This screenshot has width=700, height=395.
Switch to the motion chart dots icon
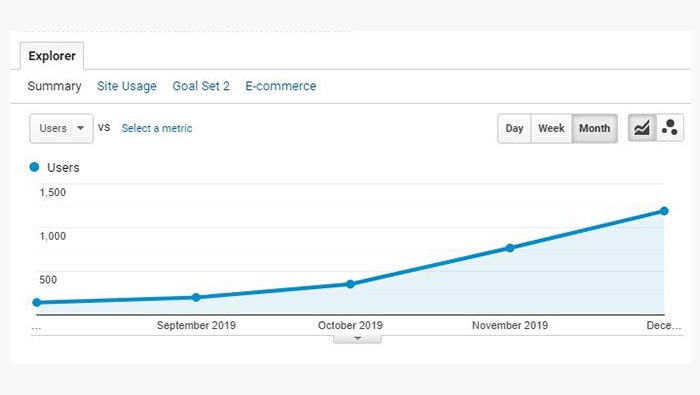pyautogui.click(x=670, y=128)
